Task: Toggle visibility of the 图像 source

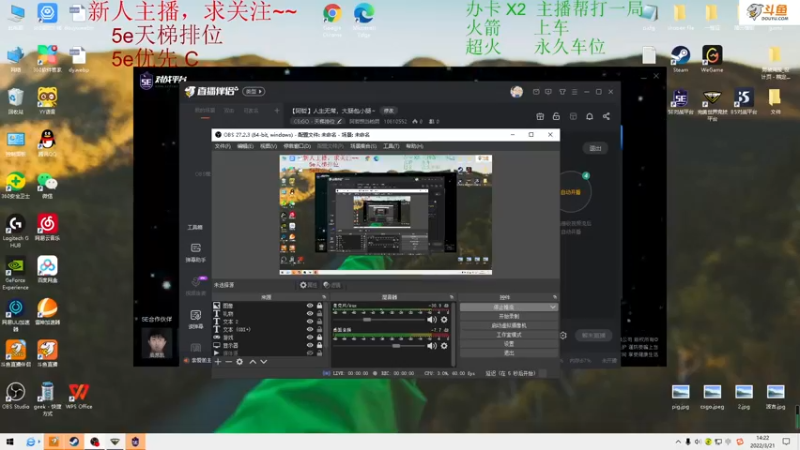Action: 310,306
